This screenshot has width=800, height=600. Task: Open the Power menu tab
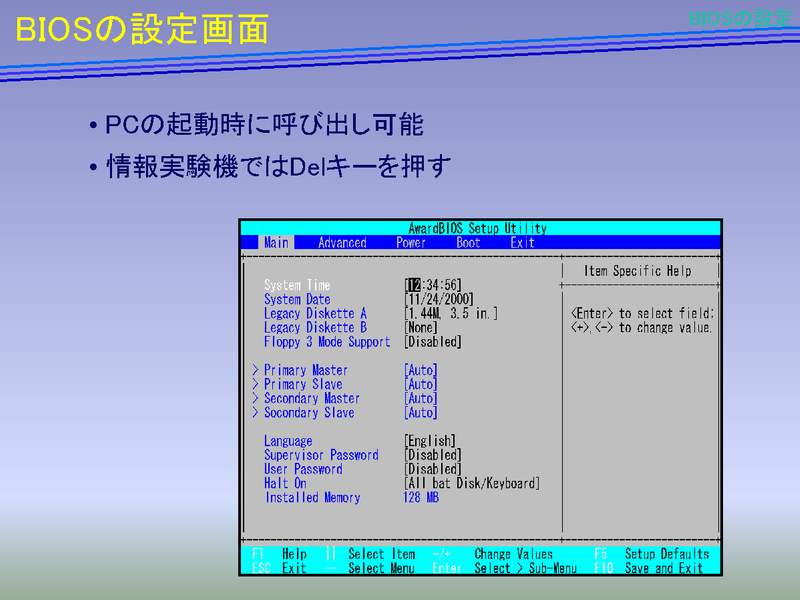coord(411,243)
